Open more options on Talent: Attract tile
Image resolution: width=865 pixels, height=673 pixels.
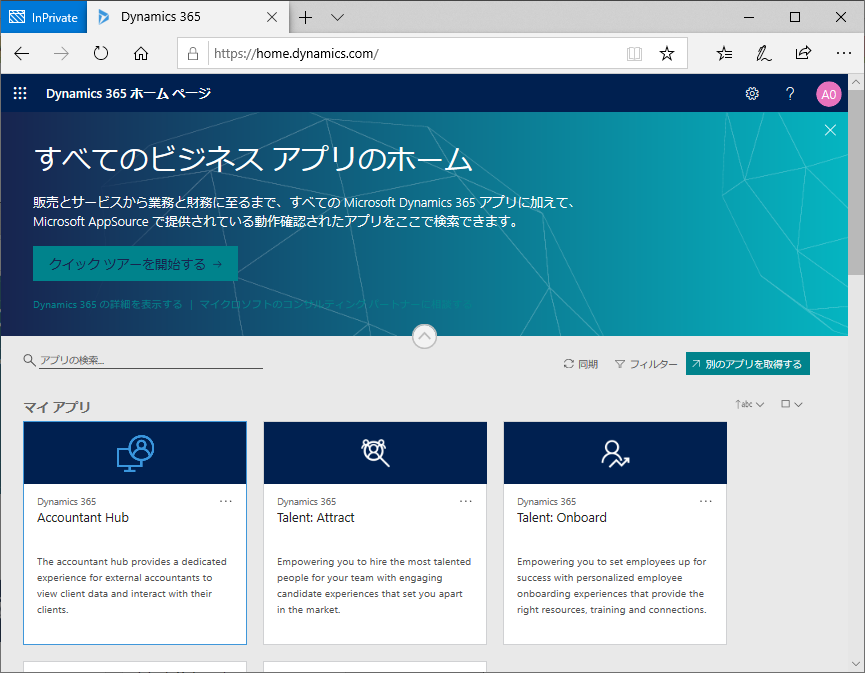click(x=466, y=501)
